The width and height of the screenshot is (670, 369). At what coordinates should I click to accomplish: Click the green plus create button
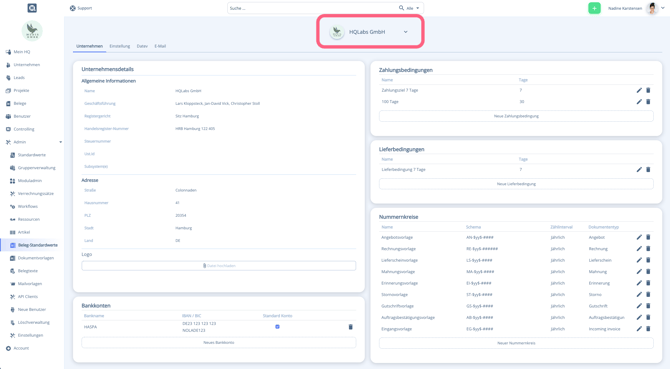(x=594, y=8)
